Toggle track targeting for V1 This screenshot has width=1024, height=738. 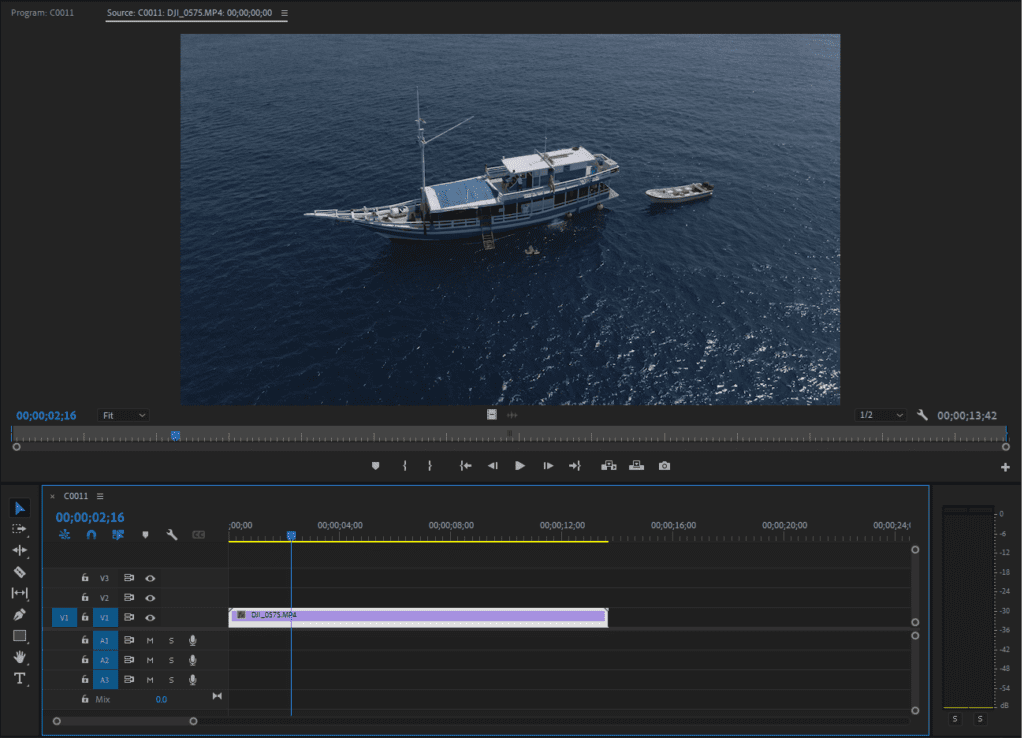pos(104,617)
